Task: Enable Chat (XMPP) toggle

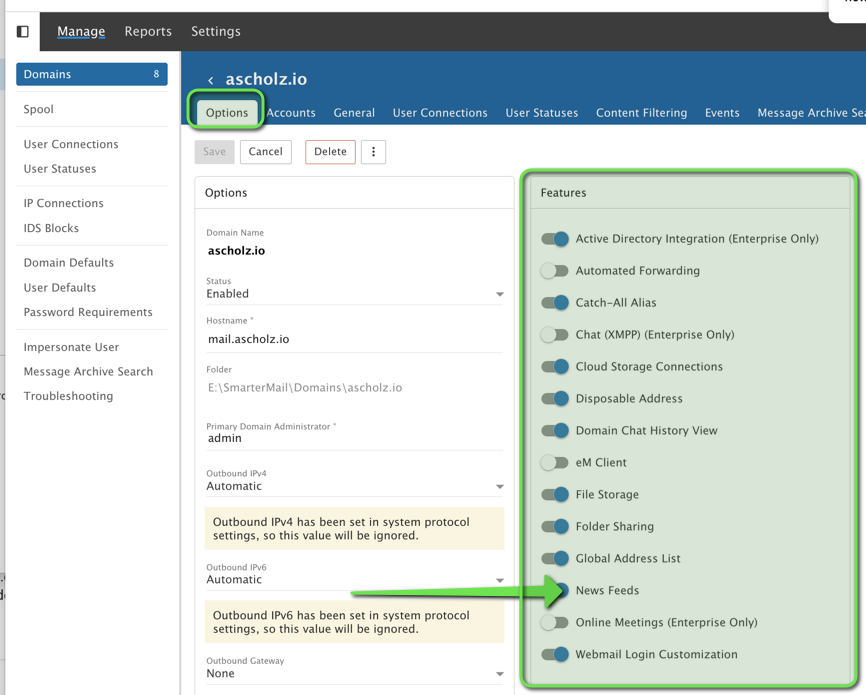Action: point(555,335)
